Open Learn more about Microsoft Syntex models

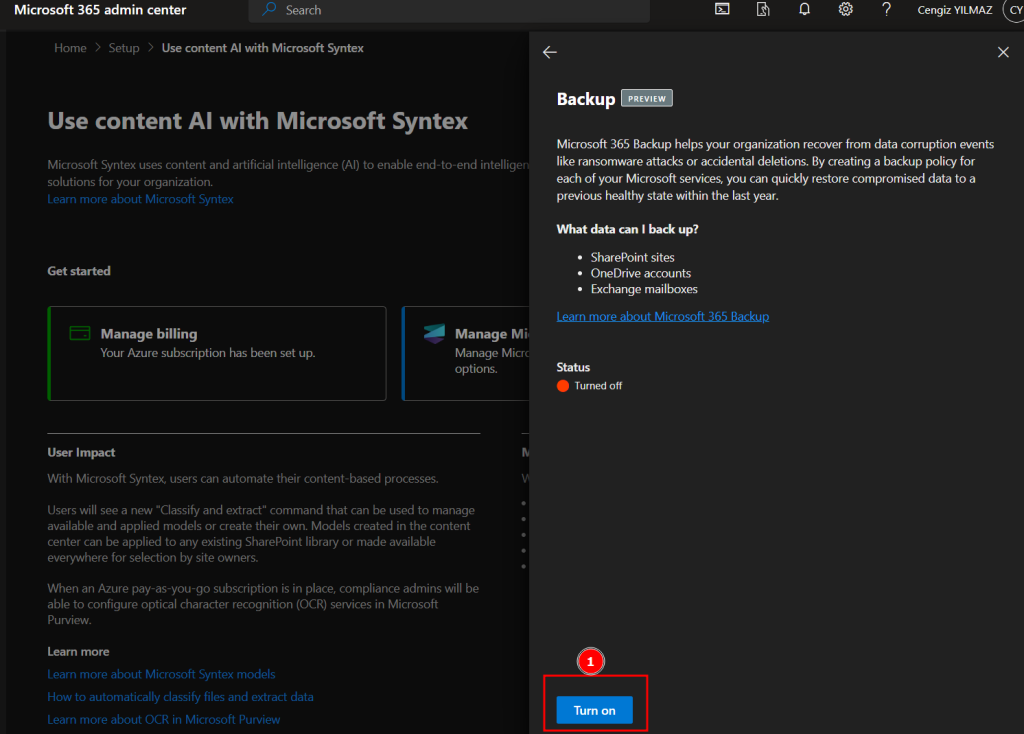point(161,674)
